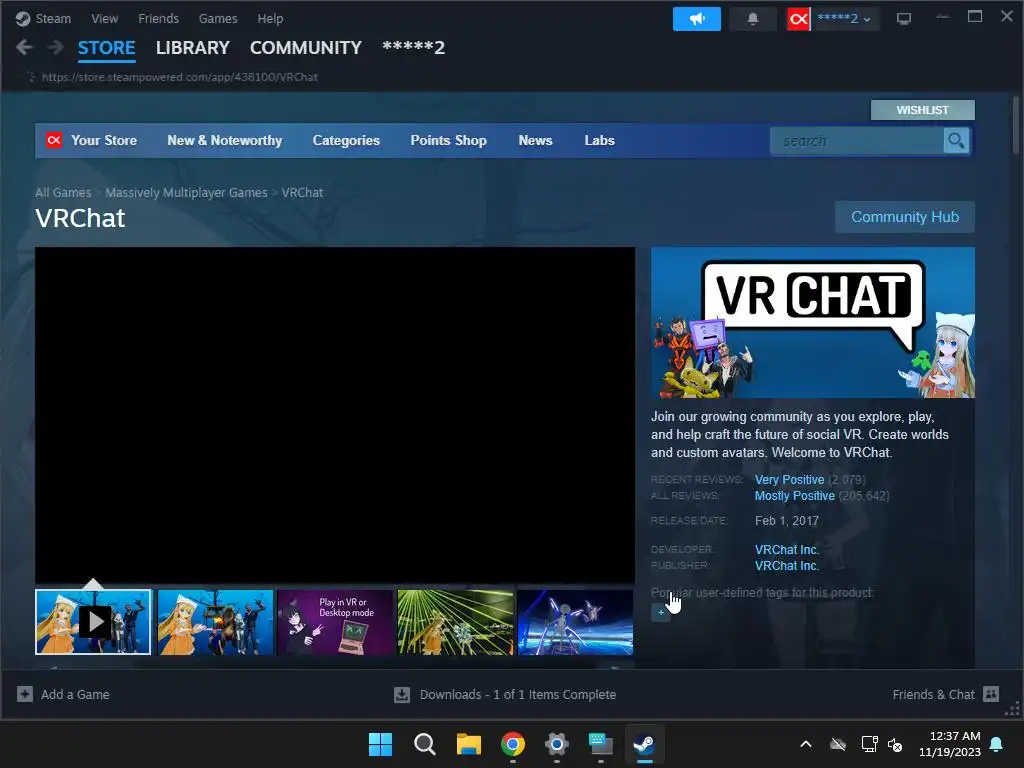Launch Chrome from taskbar
This screenshot has height=768, width=1024.
pos(513,744)
